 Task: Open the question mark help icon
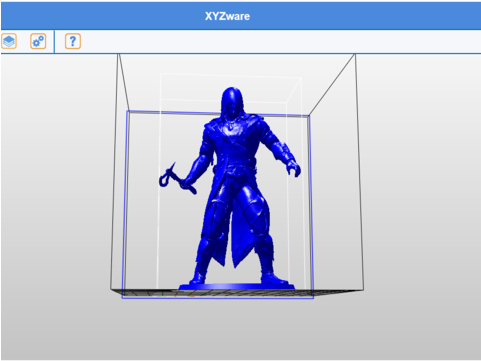click(x=73, y=41)
